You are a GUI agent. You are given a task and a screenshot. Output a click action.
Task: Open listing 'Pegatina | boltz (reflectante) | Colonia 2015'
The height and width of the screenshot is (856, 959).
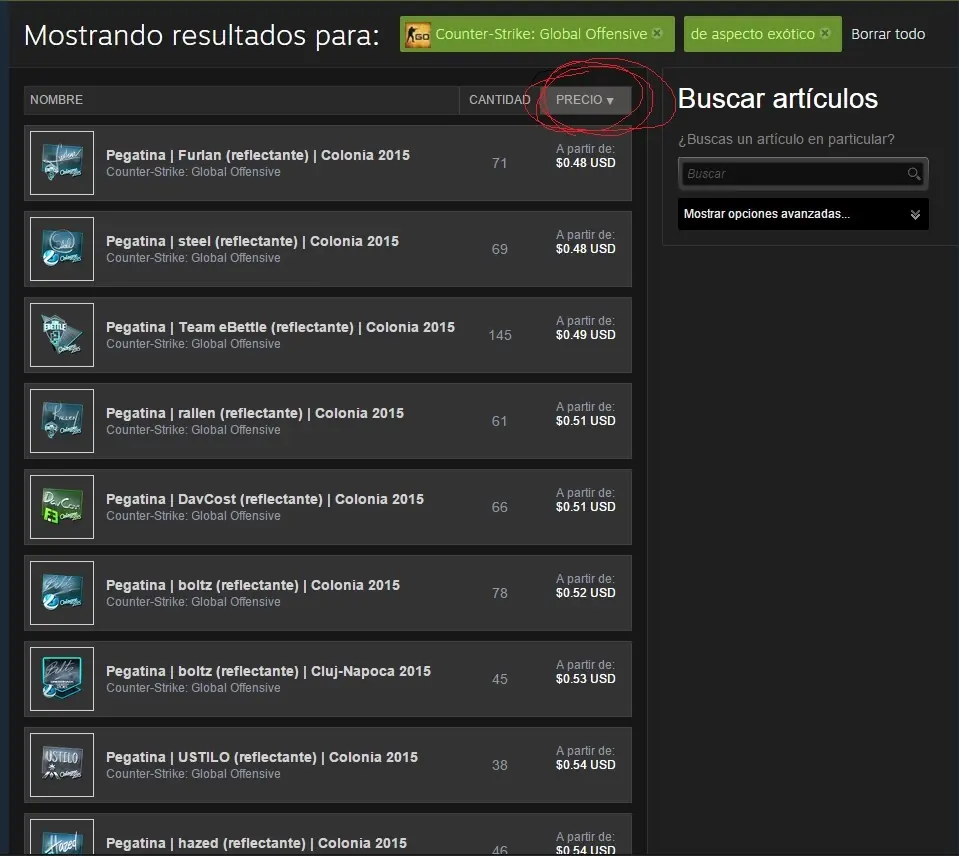coord(253,585)
